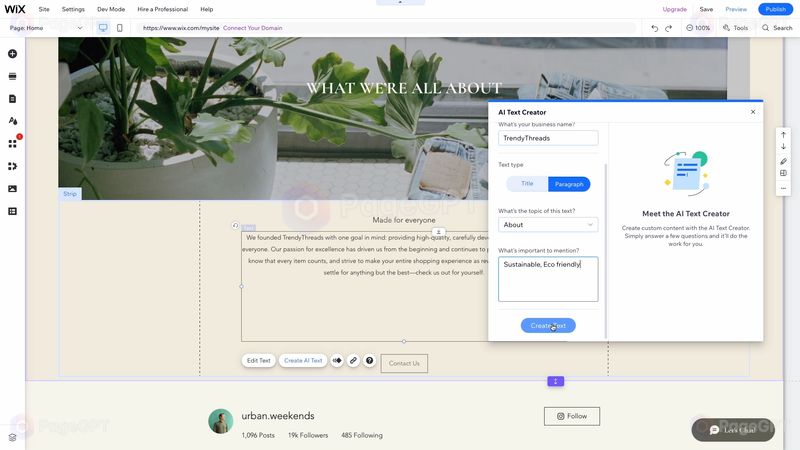Select the Paragraph text type
The width and height of the screenshot is (800, 450).
coord(569,184)
